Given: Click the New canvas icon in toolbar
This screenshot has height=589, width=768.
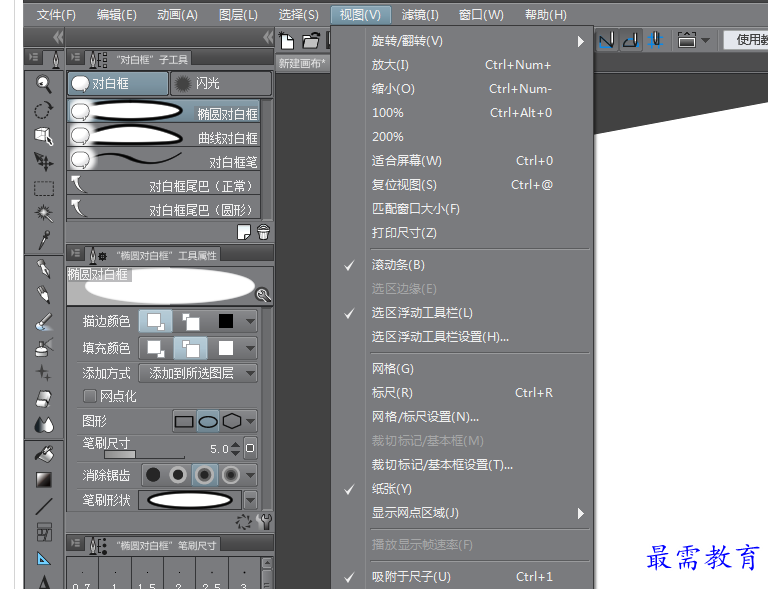Looking at the screenshot, I should [287, 41].
